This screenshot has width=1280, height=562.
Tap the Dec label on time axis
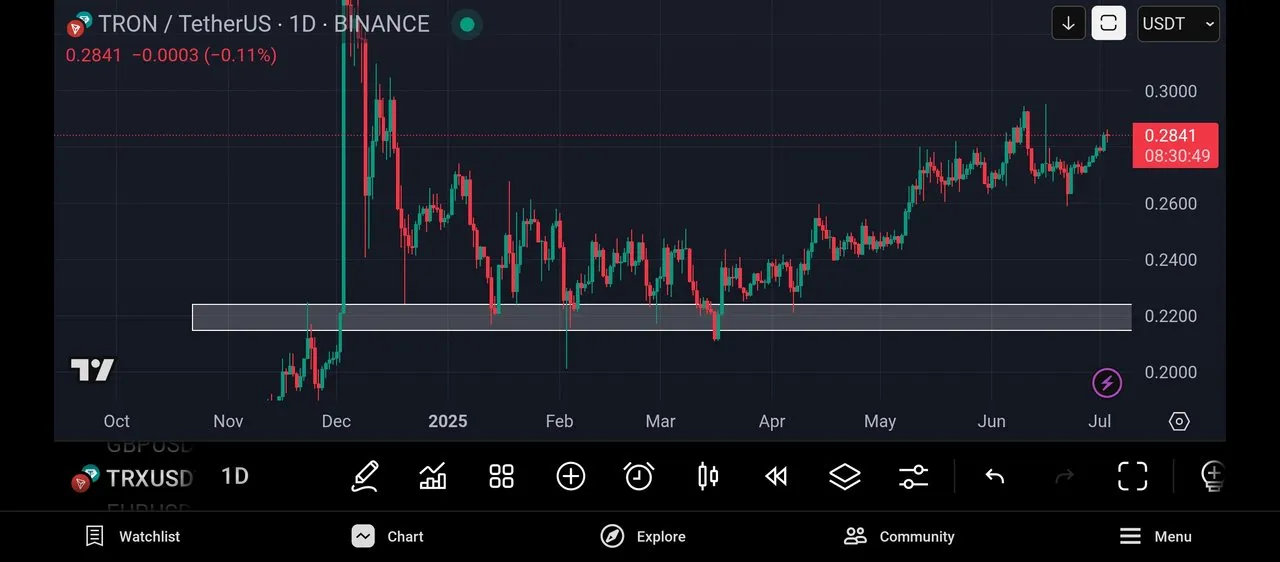click(336, 421)
